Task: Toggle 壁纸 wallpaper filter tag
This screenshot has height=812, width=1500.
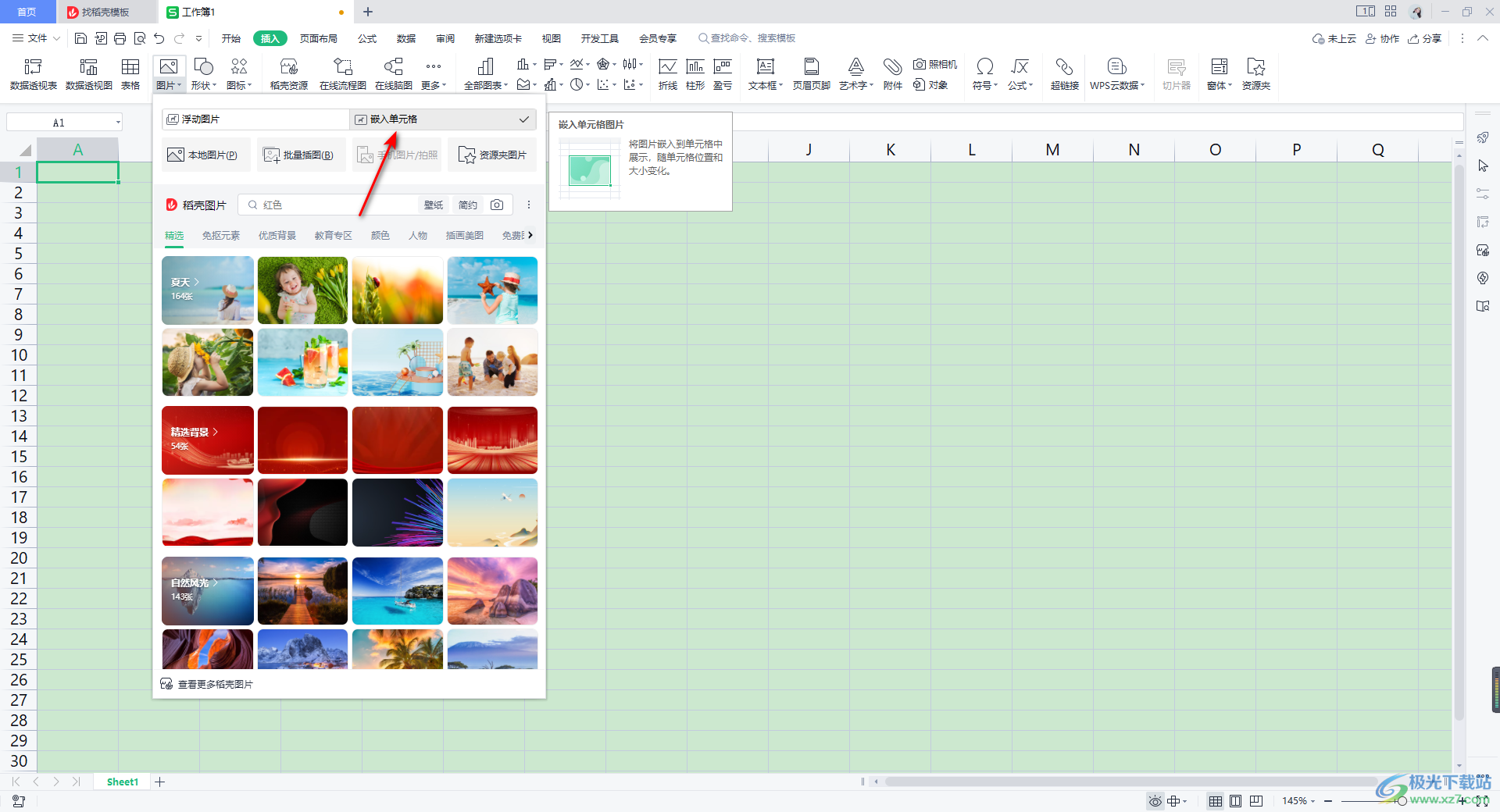Action: pos(434,205)
